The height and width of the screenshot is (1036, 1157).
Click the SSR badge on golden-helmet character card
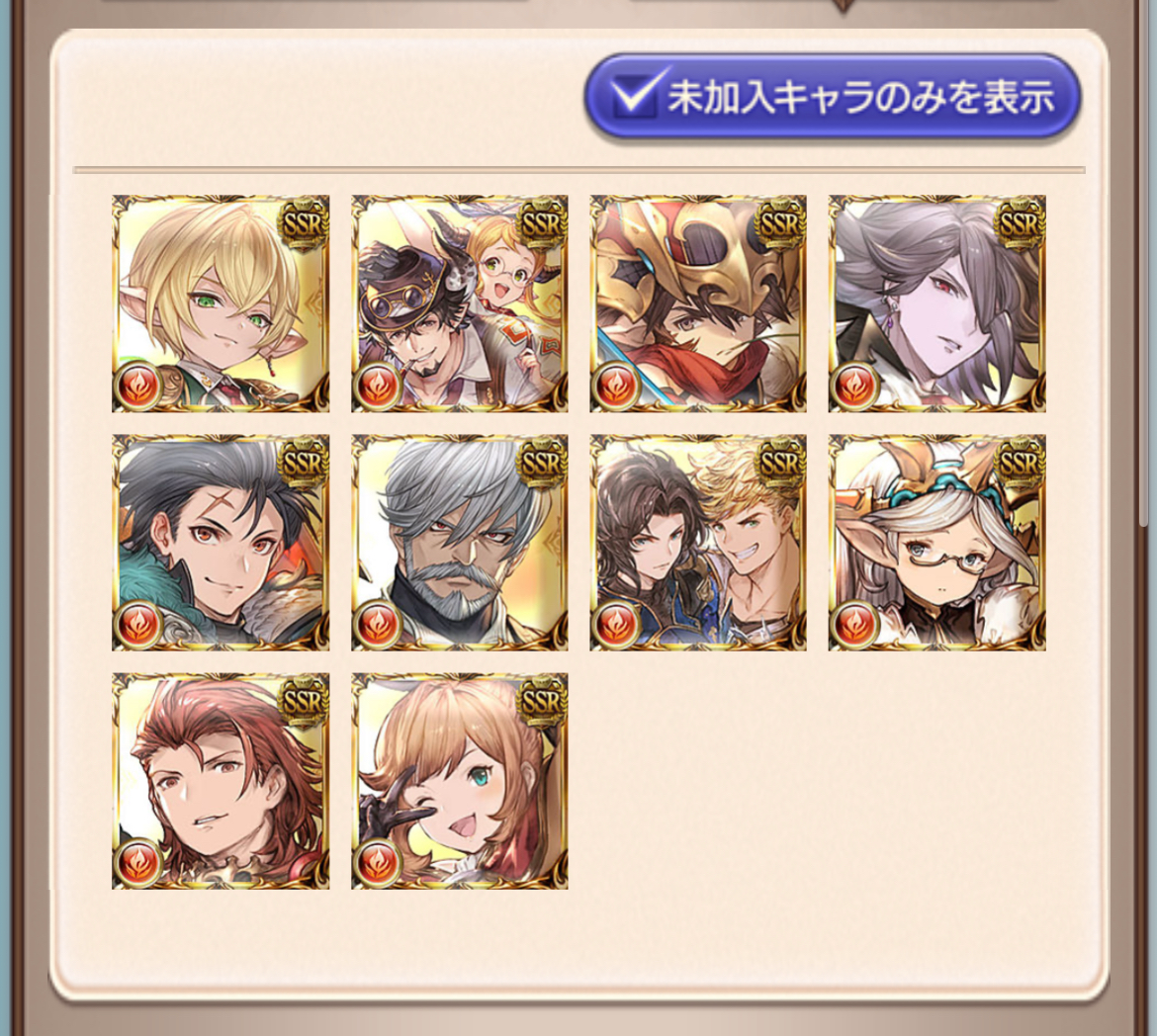(780, 220)
